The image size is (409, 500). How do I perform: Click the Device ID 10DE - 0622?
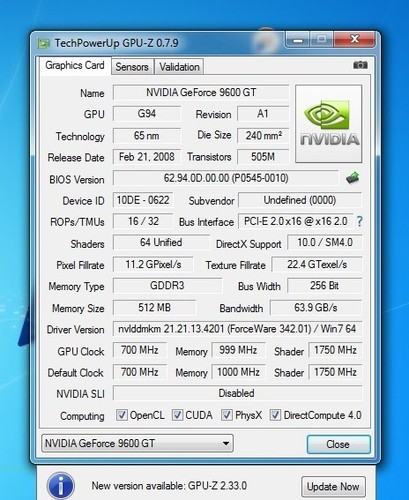pyautogui.click(x=143, y=200)
